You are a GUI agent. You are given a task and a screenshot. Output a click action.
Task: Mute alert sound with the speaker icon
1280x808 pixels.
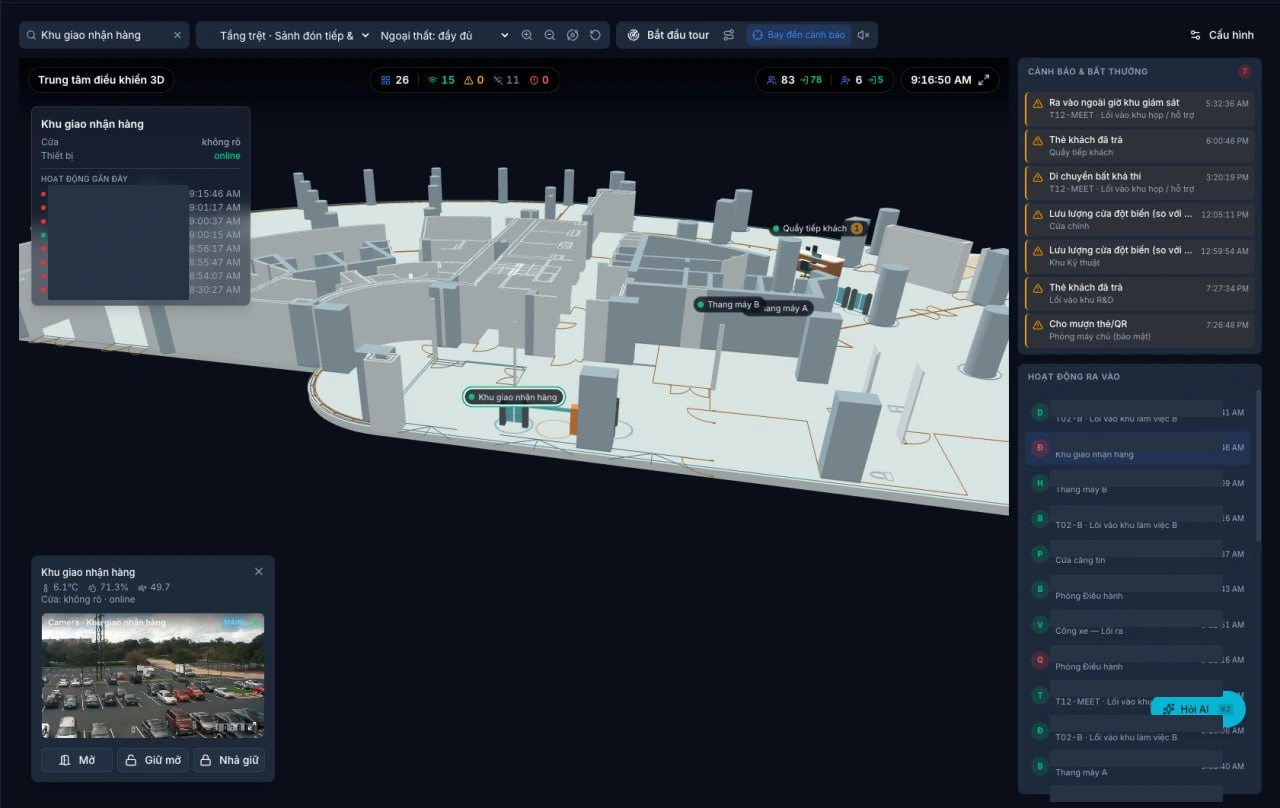[864, 35]
